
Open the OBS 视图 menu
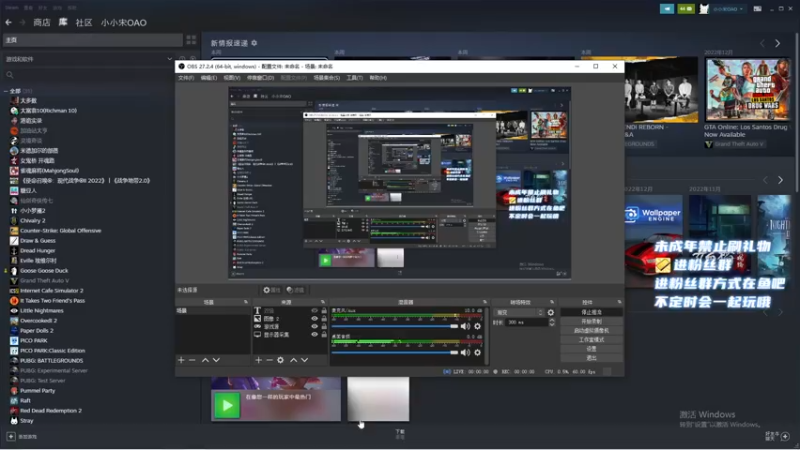tap(231, 78)
